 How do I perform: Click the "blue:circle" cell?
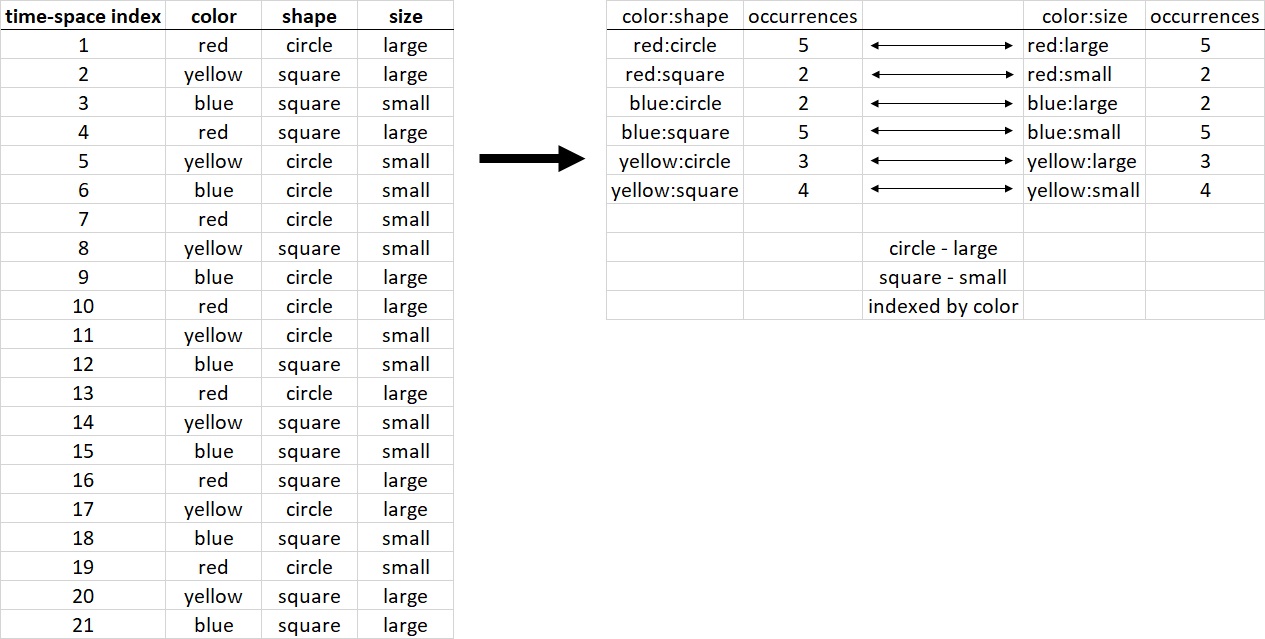[x=675, y=103]
